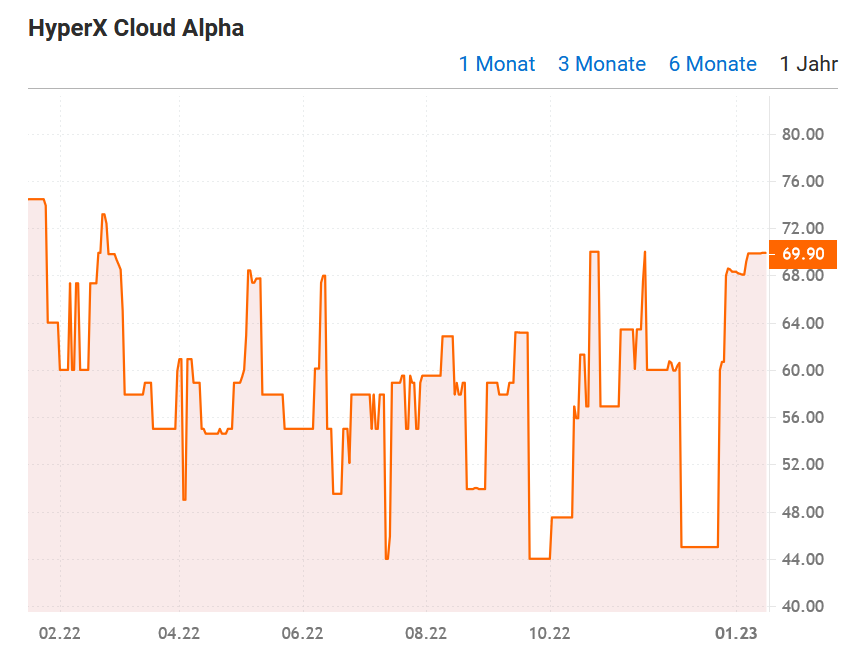Select the 08.22 date on the time axis
Viewport: 859px width, 659px height.
point(425,632)
